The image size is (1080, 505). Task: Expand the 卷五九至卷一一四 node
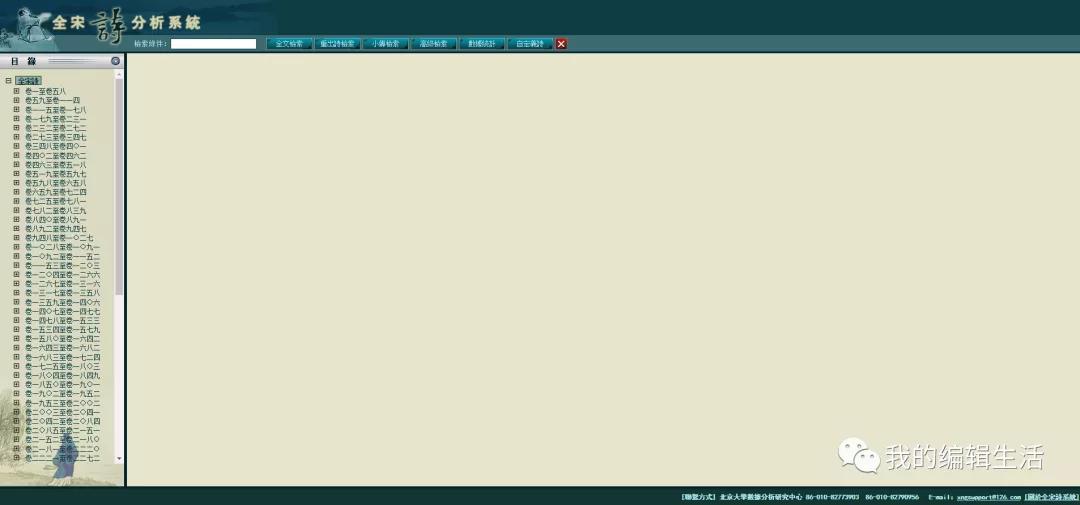click(x=17, y=101)
